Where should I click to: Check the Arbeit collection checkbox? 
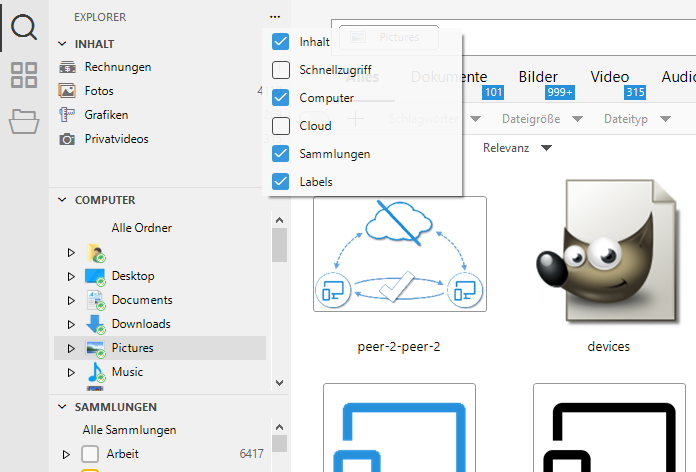(90, 454)
